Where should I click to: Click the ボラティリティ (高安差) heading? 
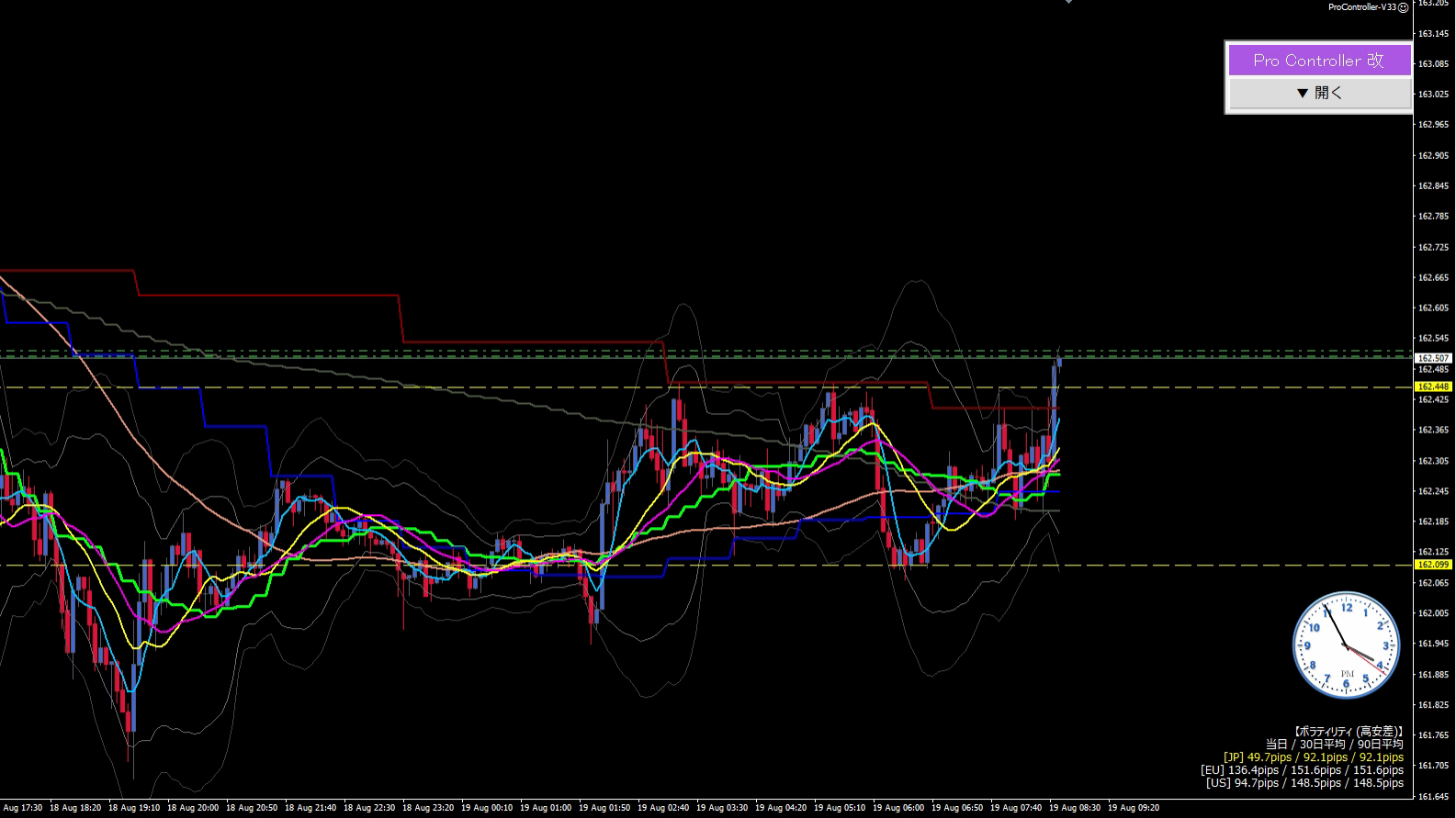tap(1349, 732)
